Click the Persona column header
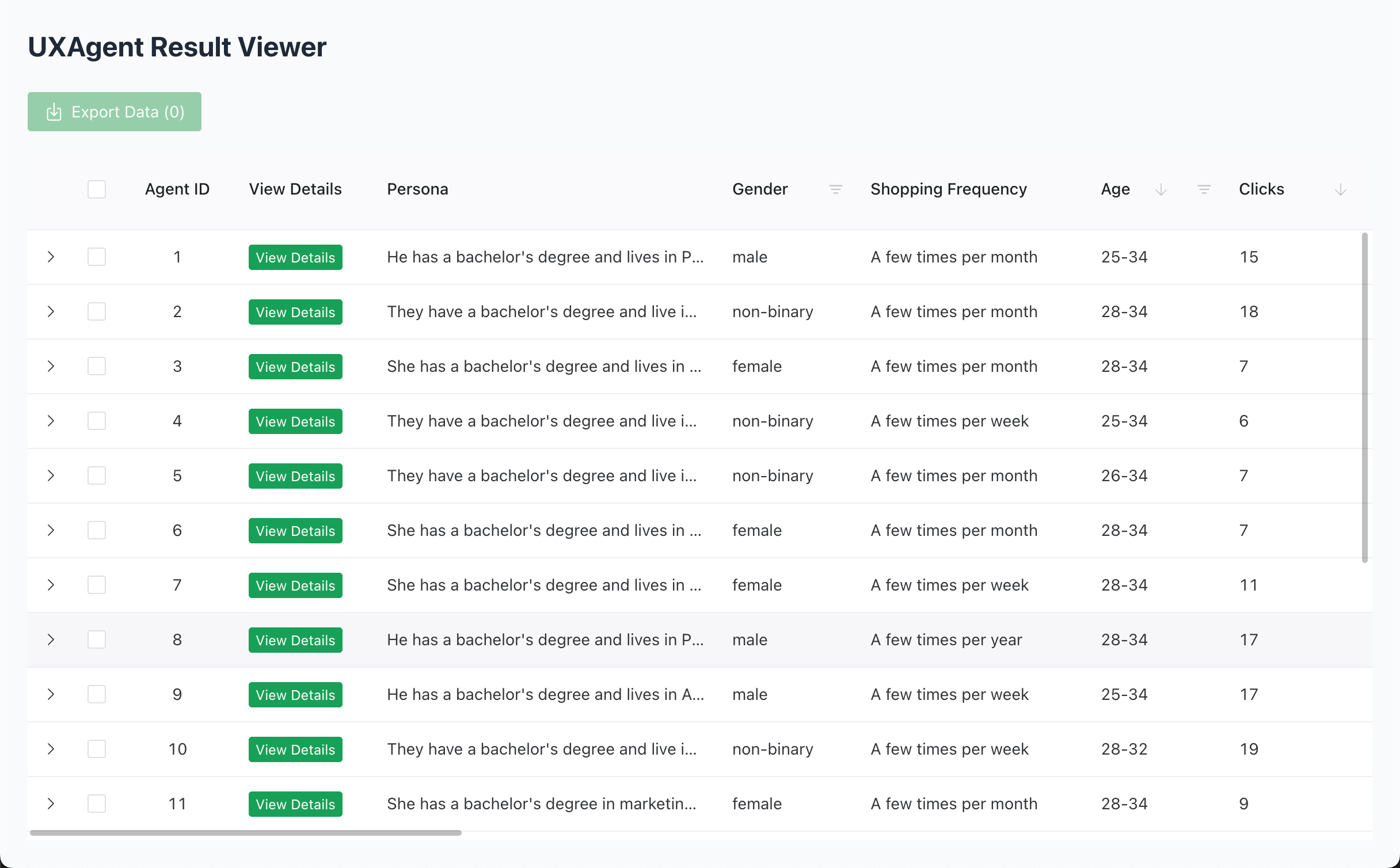This screenshot has width=1400, height=868. (417, 189)
